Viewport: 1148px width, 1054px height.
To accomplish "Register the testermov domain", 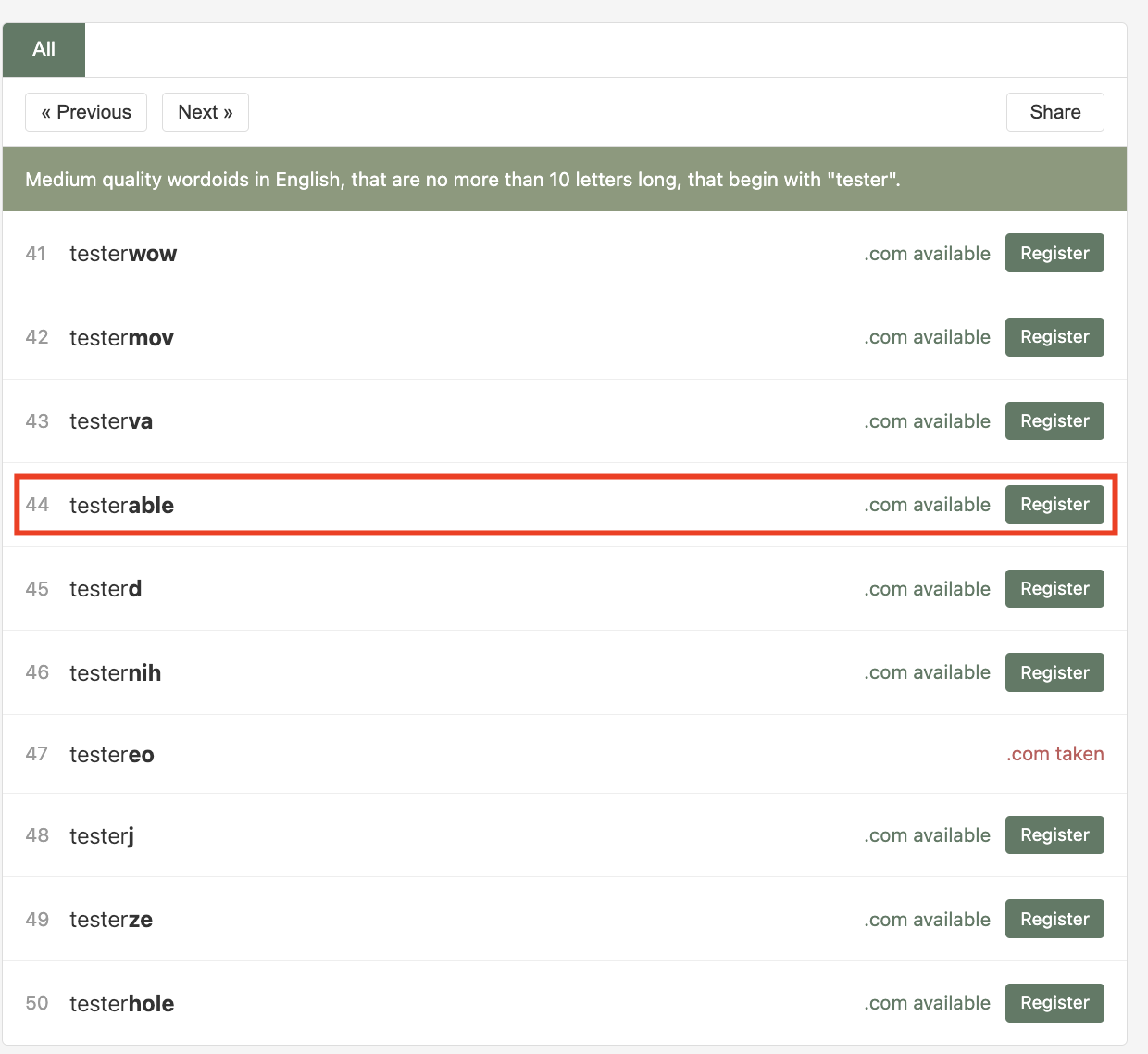I will (1054, 337).
